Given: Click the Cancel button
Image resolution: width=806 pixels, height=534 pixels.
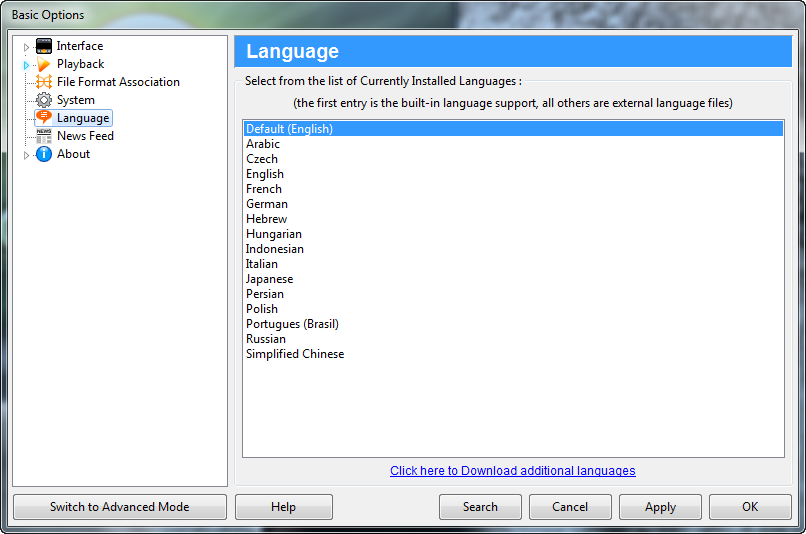Looking at the screenshot, I should [570, 507].
